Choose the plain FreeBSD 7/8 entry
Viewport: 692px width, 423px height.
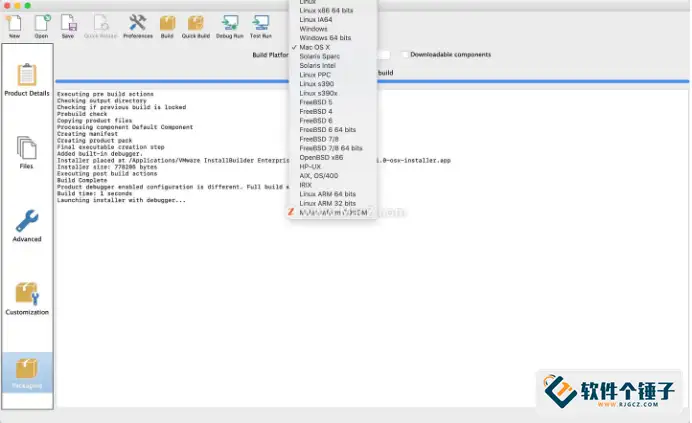(319, 139)
